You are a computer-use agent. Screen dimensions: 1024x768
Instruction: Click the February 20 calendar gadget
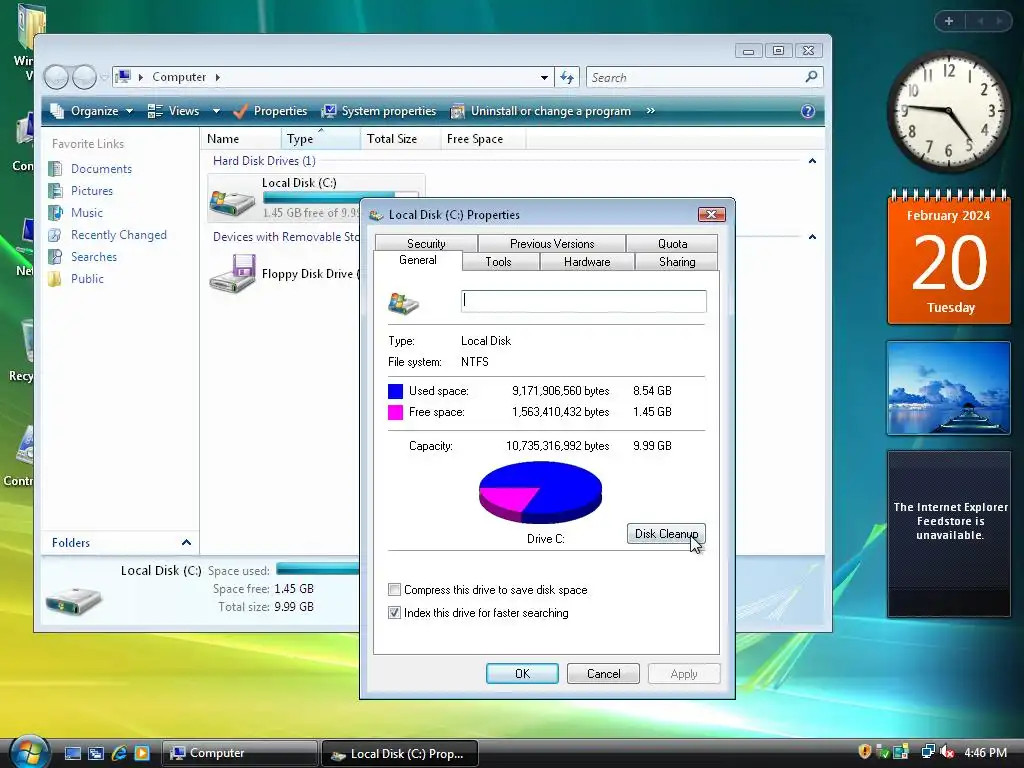948,259
